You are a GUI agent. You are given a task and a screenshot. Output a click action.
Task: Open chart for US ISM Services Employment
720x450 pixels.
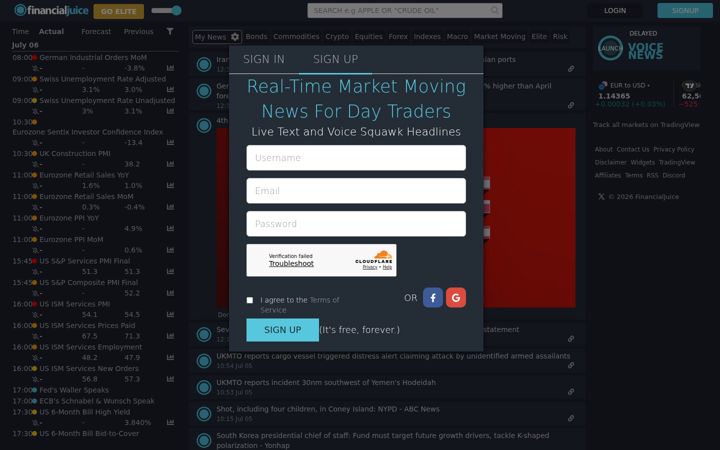click(170, 357)
